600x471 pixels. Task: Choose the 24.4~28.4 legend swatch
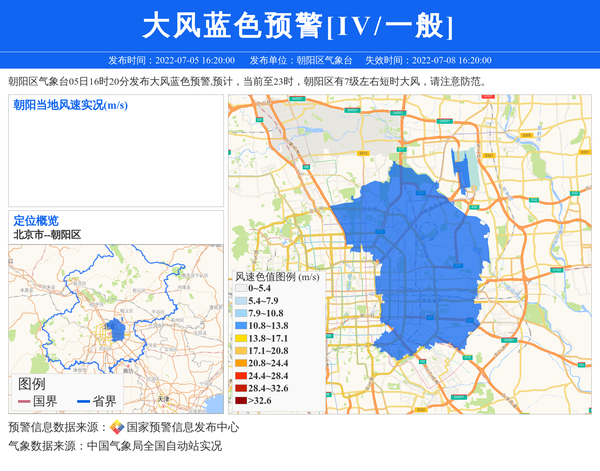click(x=240, y=376)
